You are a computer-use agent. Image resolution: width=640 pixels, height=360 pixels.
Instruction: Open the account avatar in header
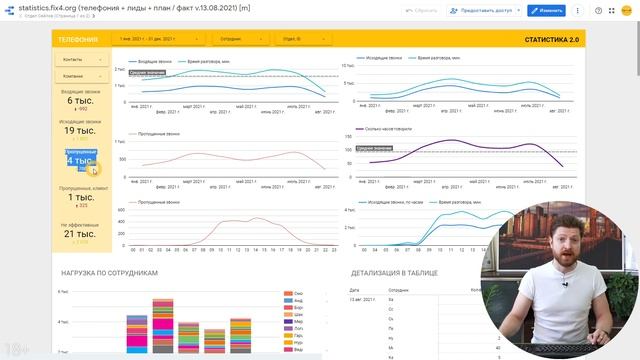(627, 11)
